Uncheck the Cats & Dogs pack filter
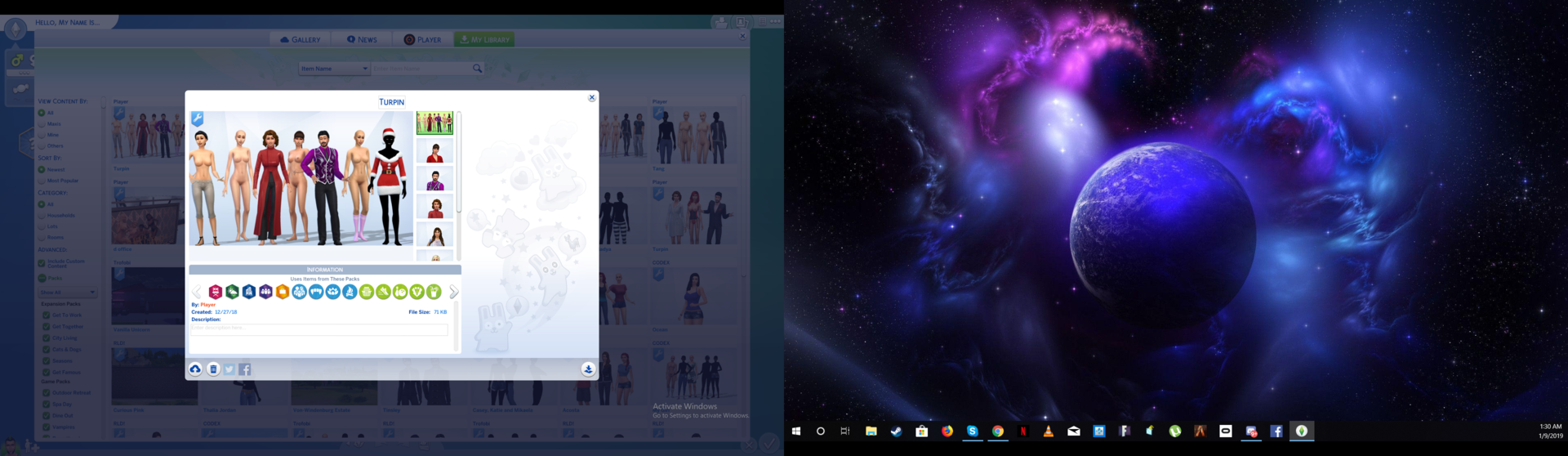This screenshot has height=456, width=1568. (x=47, y=350)
